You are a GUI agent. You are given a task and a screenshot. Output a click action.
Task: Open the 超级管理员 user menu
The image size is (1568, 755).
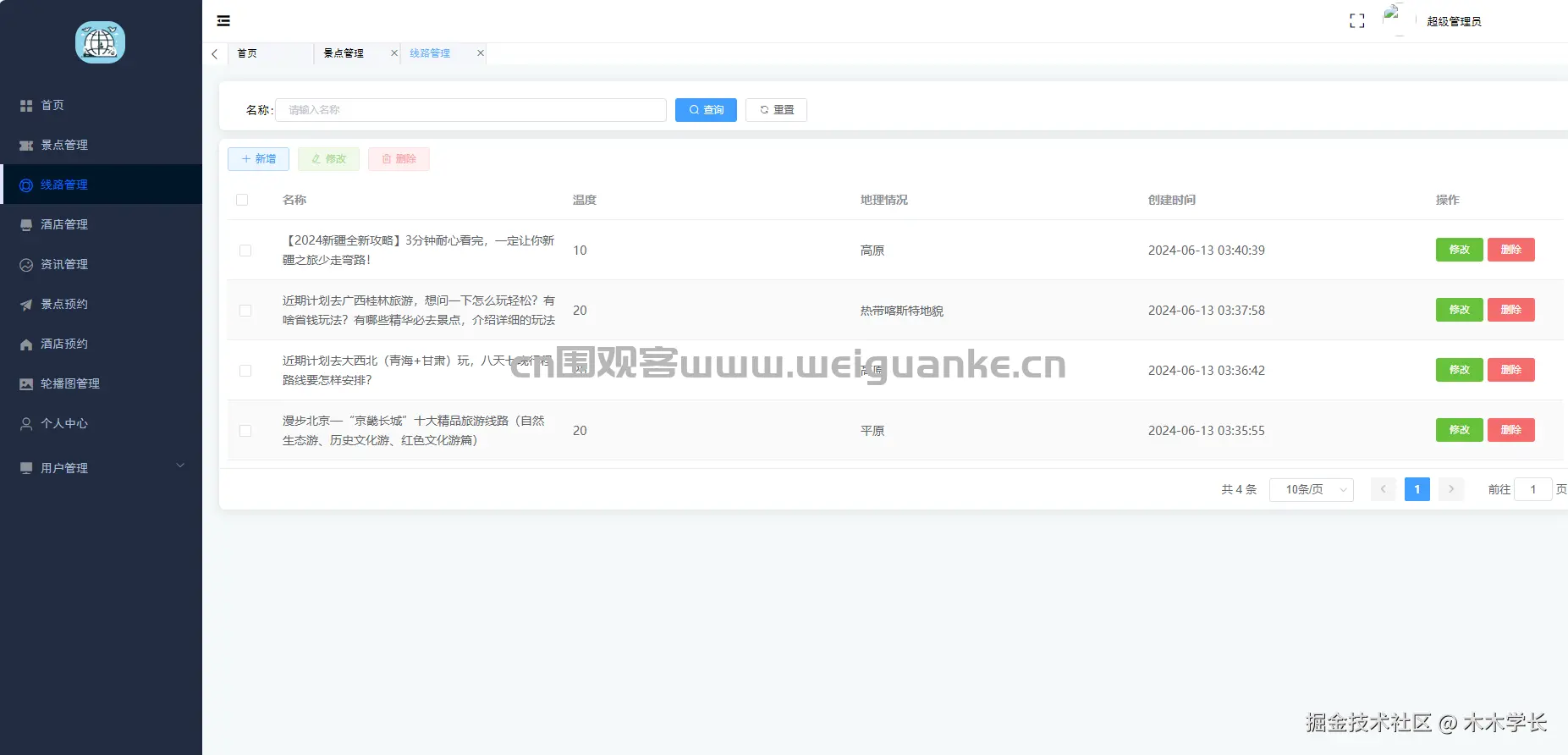pos(1454,22)
